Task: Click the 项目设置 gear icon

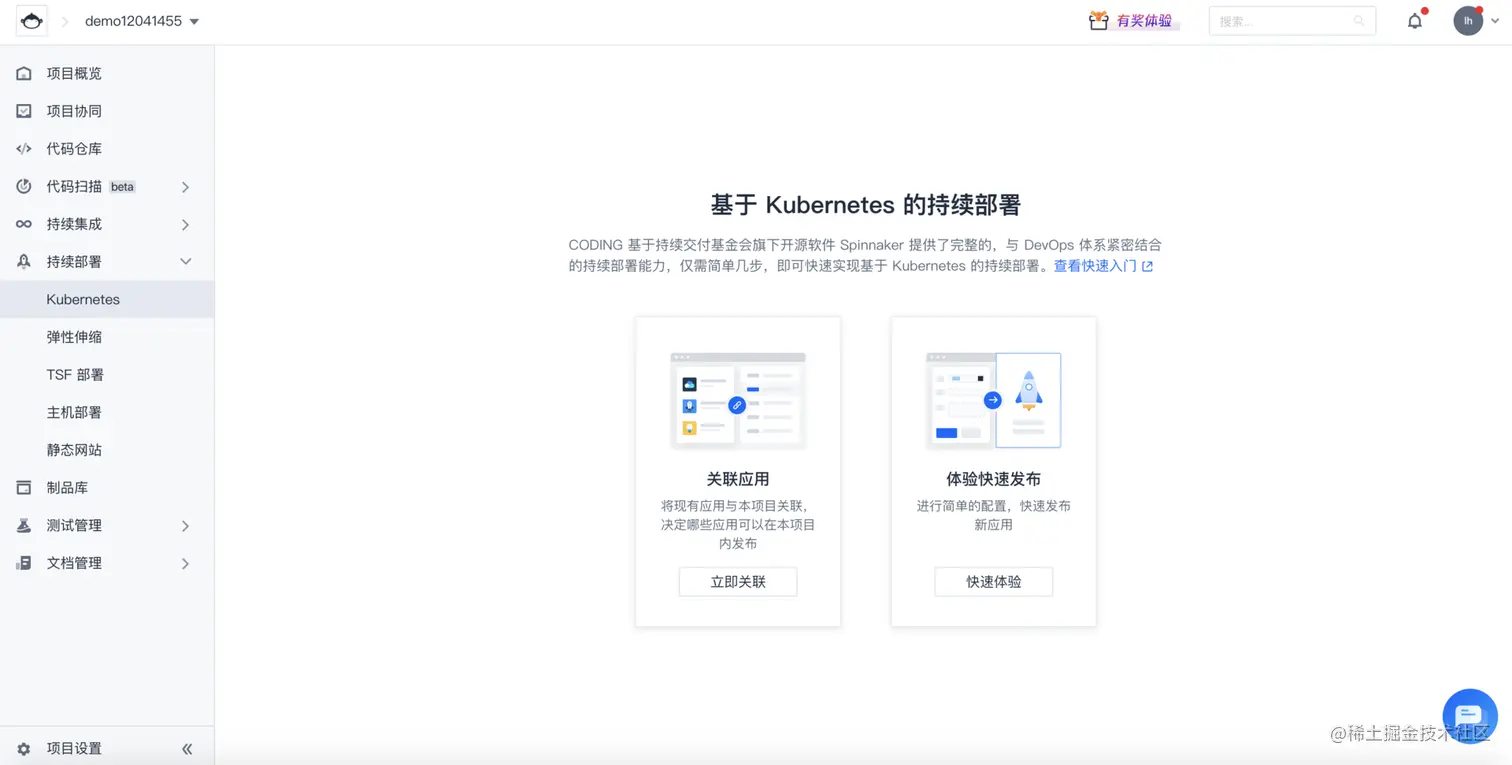Action: (x=24, y=749)
